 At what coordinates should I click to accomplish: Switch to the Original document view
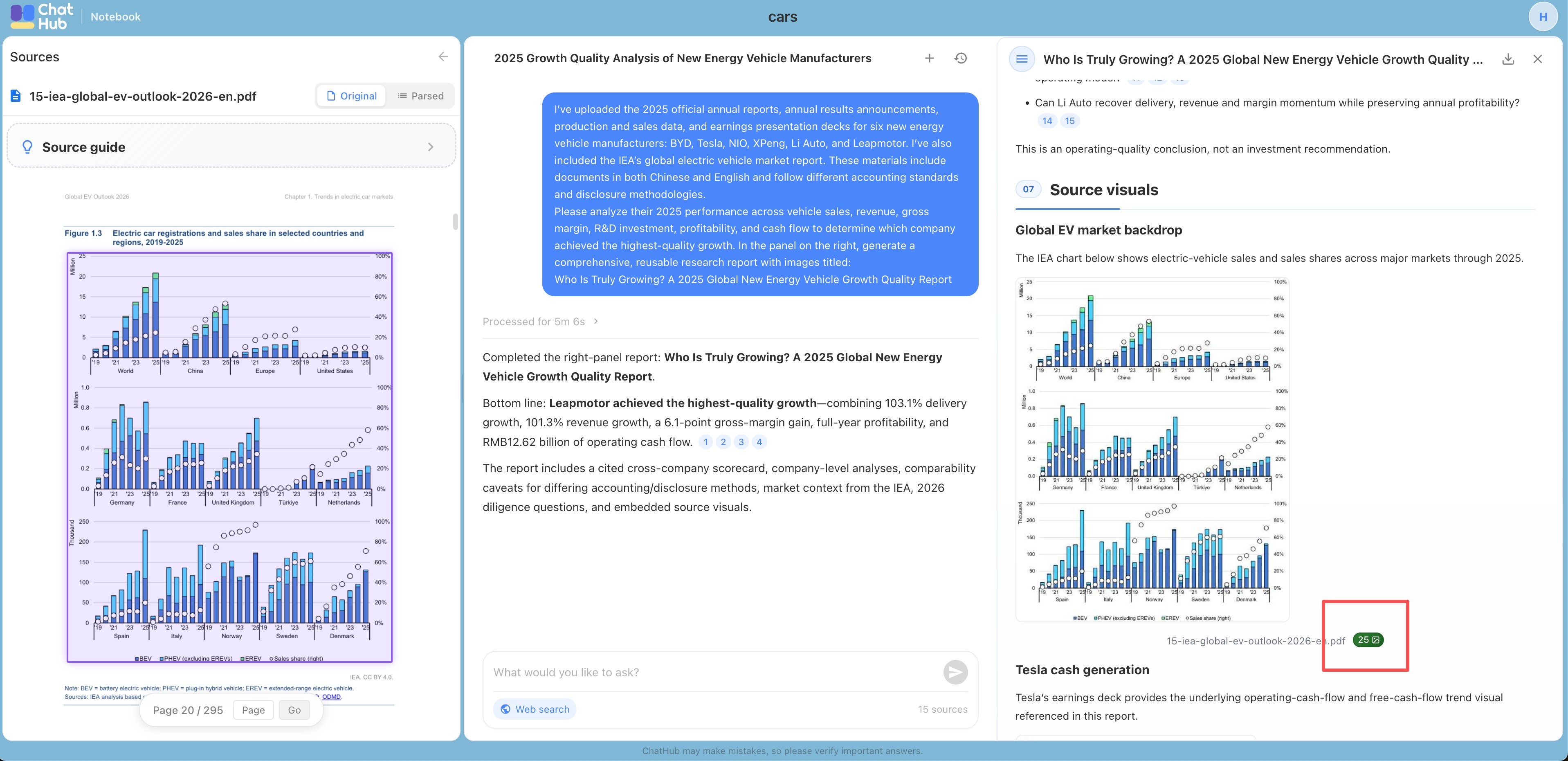[x=351, y=96]
